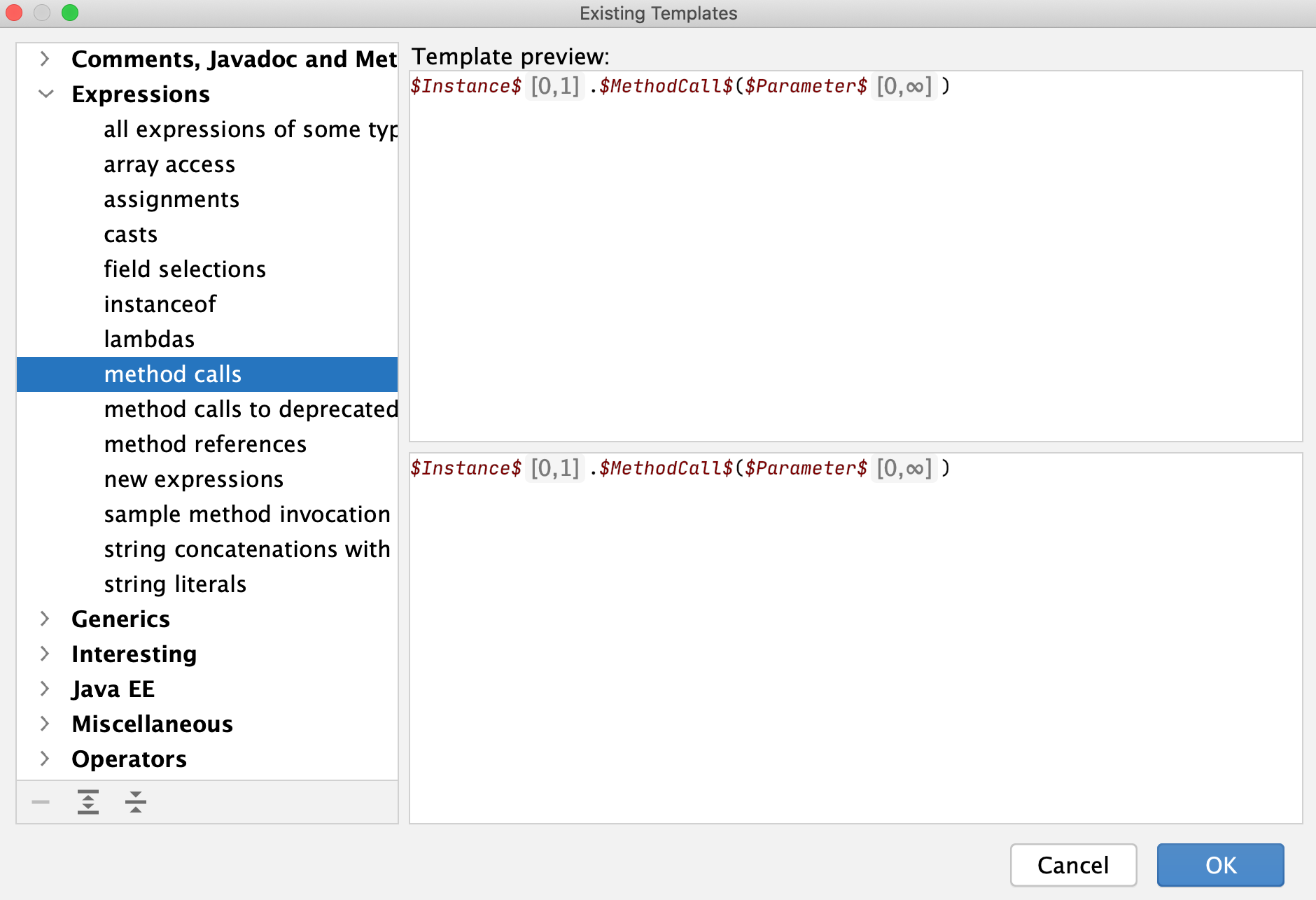The image size is (1316, 900).
Task: Expand the Comments, Javadoc and Met category
Action: (45, 59)
